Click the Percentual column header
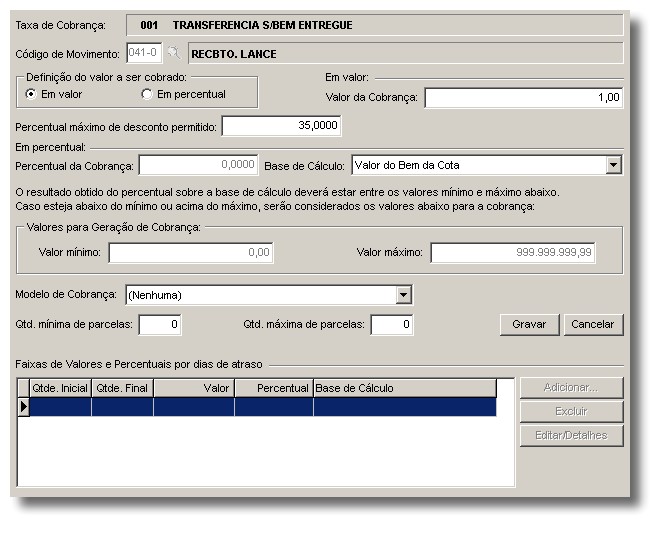 coord(274,388)
